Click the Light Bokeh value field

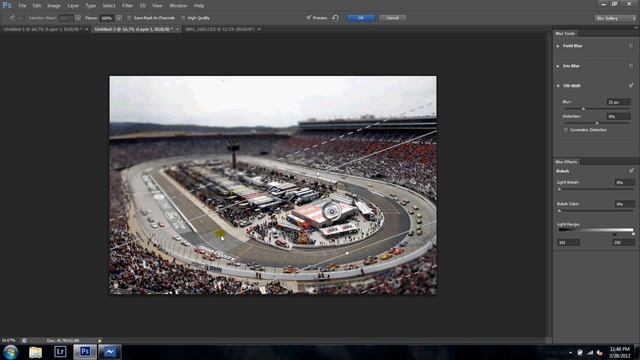pyautogui.click(x=624, y=182)
